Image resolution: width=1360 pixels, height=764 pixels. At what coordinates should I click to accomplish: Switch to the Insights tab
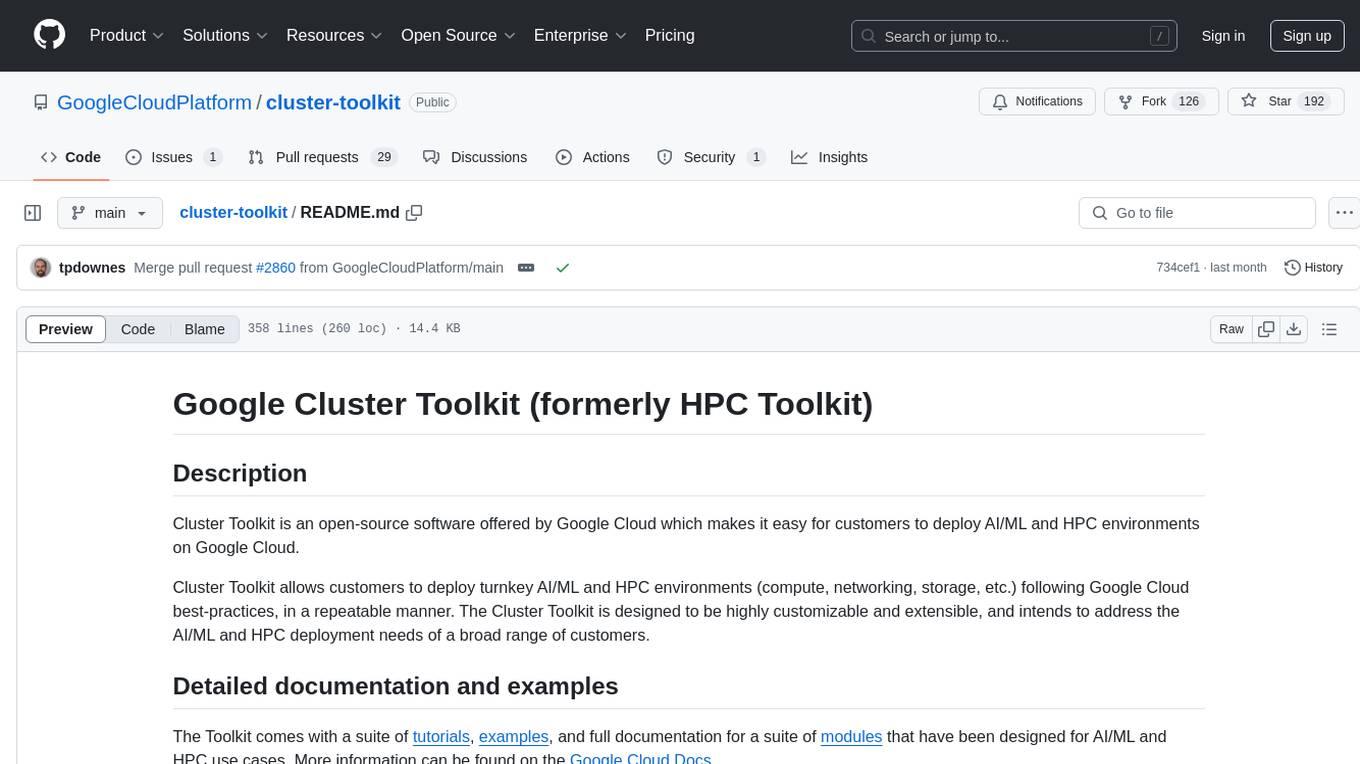pyautogui.click(x=830, y=157)
